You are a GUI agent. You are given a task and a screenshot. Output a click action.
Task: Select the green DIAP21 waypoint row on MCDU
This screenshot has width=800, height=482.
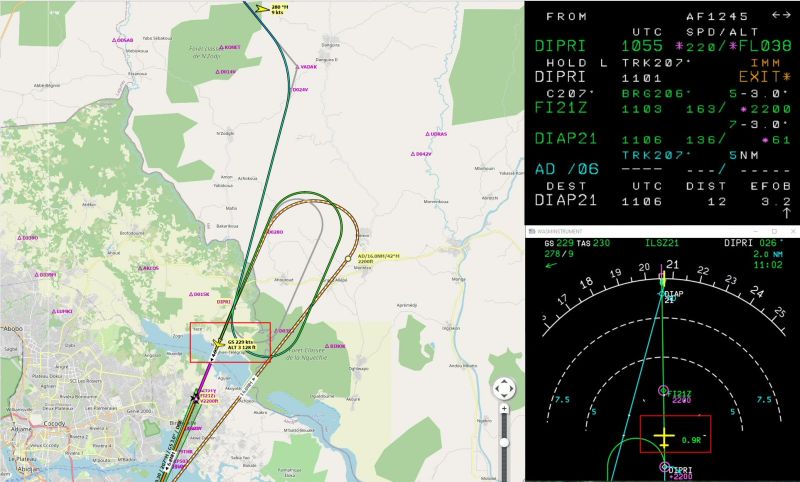tap(663, 139)
